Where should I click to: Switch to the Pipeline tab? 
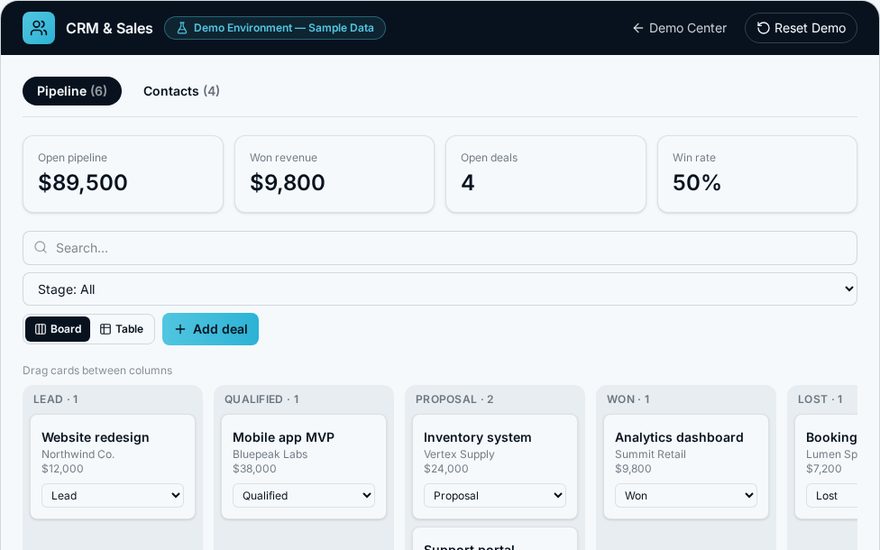[72, 91]
